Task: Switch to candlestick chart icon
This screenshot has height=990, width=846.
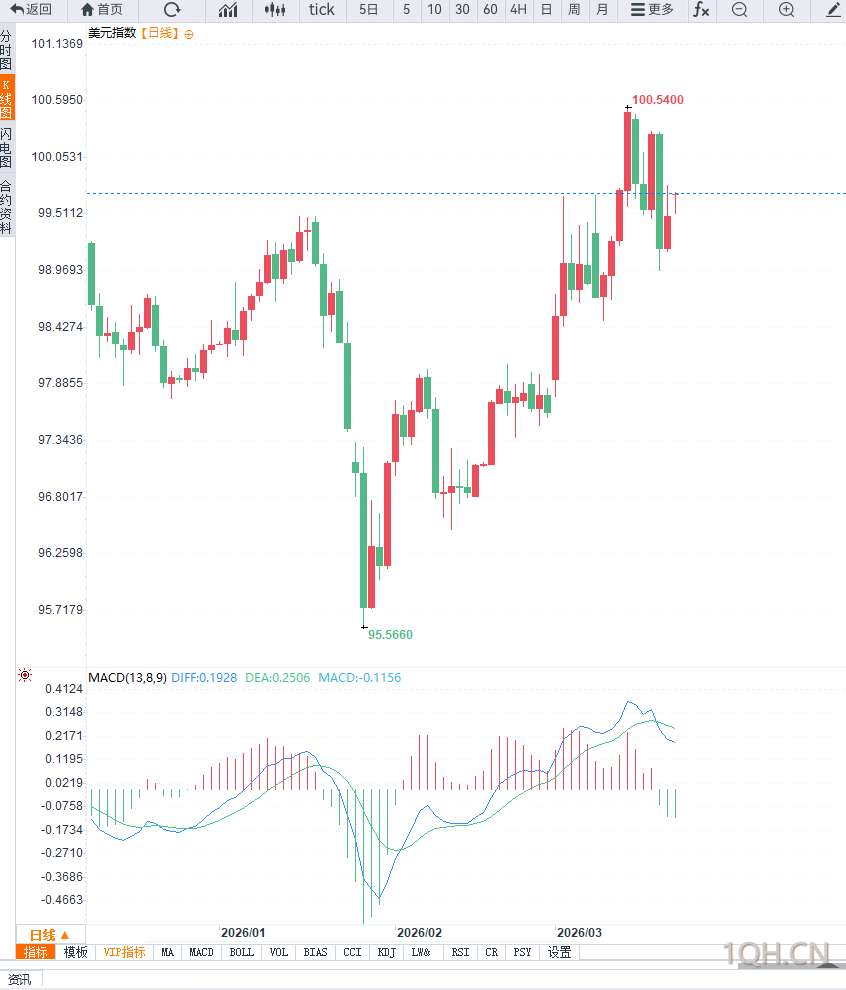Action: 275,10
